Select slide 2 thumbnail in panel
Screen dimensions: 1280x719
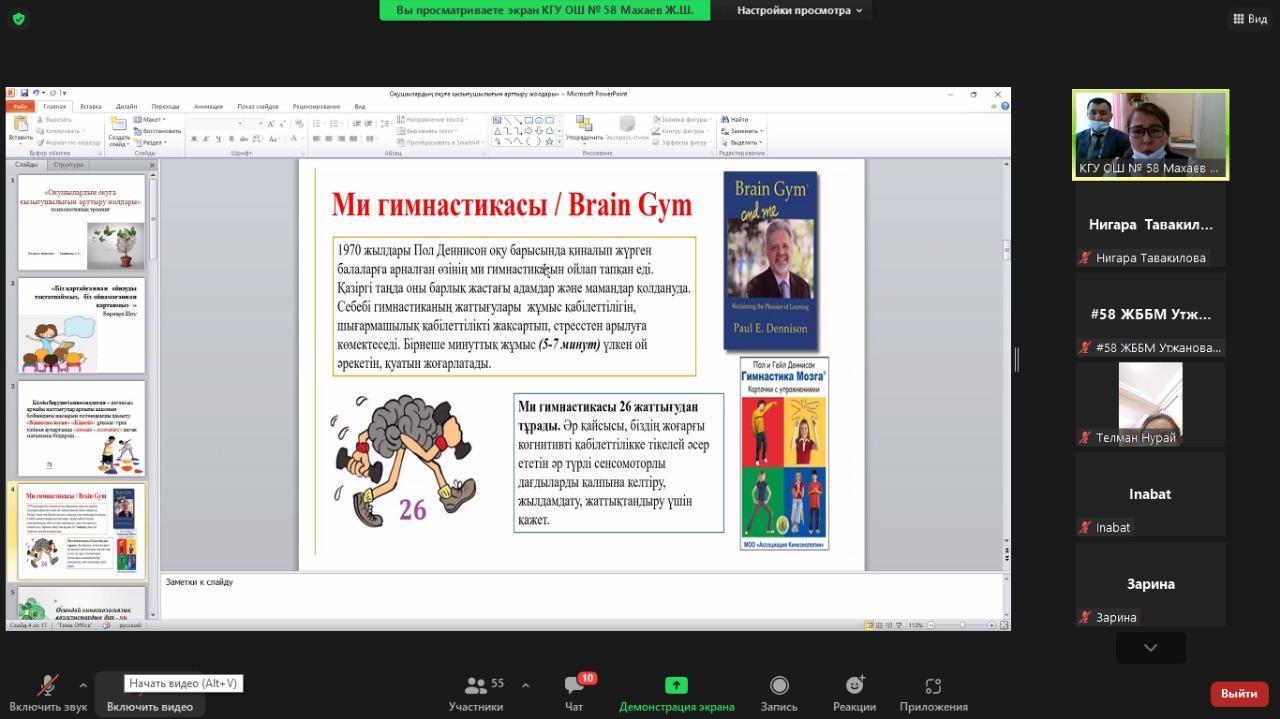point(82,325)
